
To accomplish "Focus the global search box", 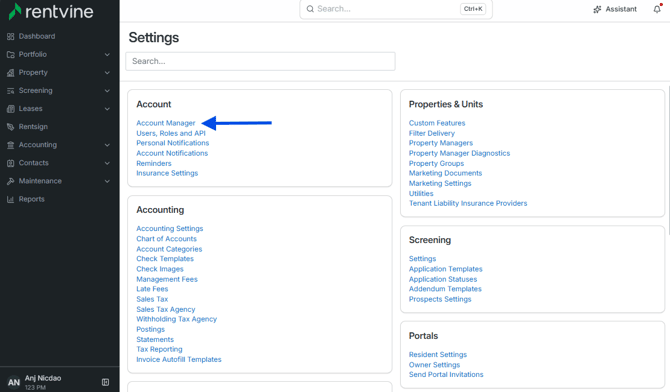I will (396, 9).
